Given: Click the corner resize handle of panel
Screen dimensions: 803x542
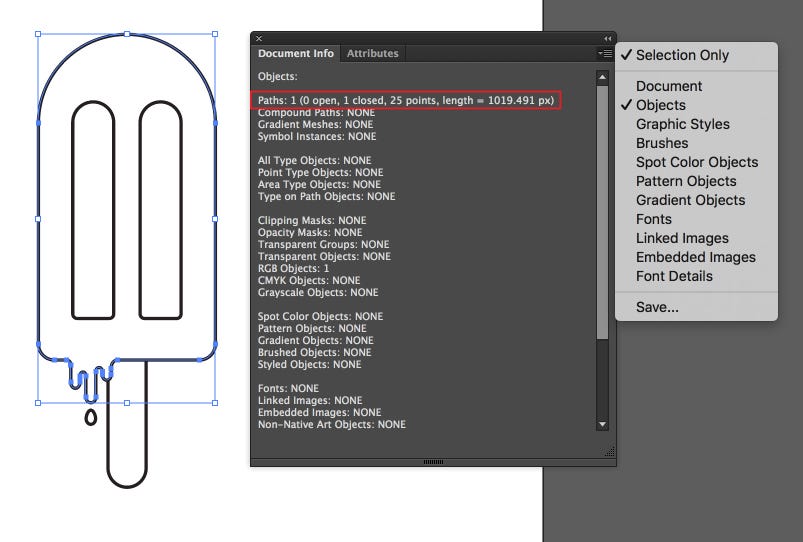Looking at the screenshot, I should point(609,451).
